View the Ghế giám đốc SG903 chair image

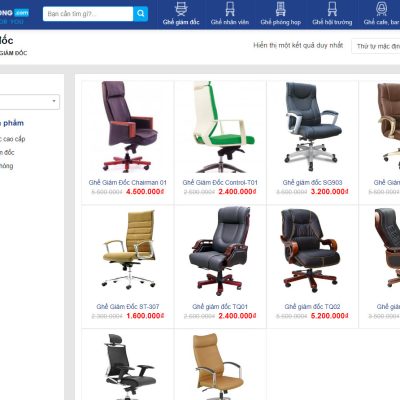click(312, 127)
